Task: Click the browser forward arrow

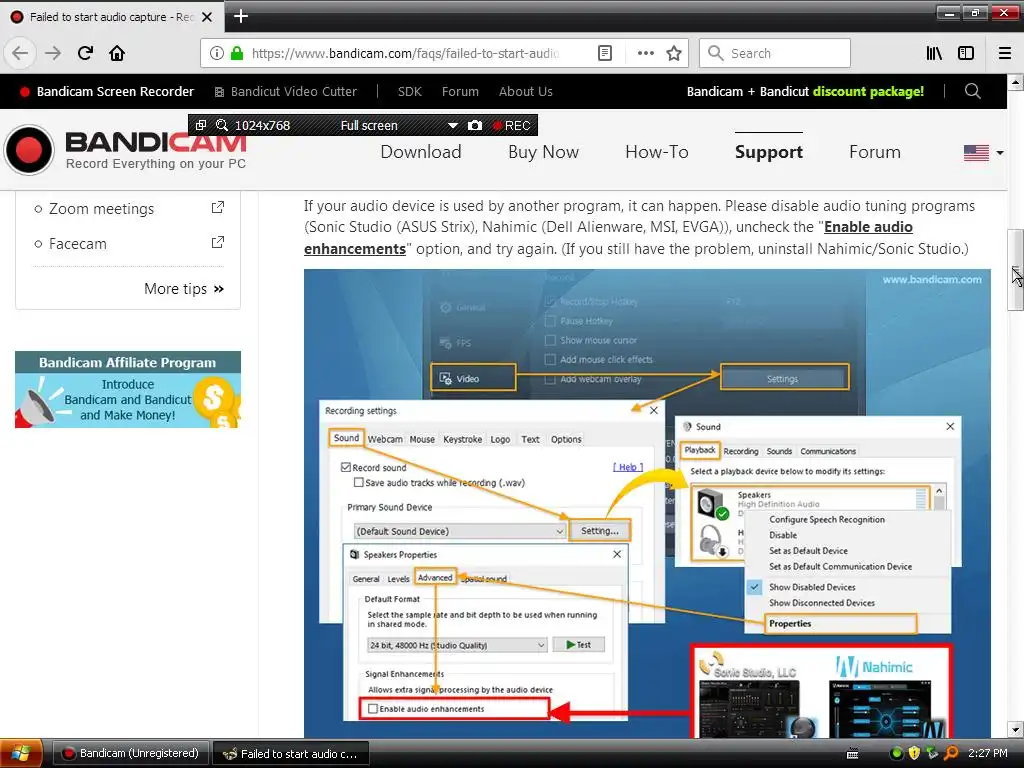Action: [x=53, y=53]
